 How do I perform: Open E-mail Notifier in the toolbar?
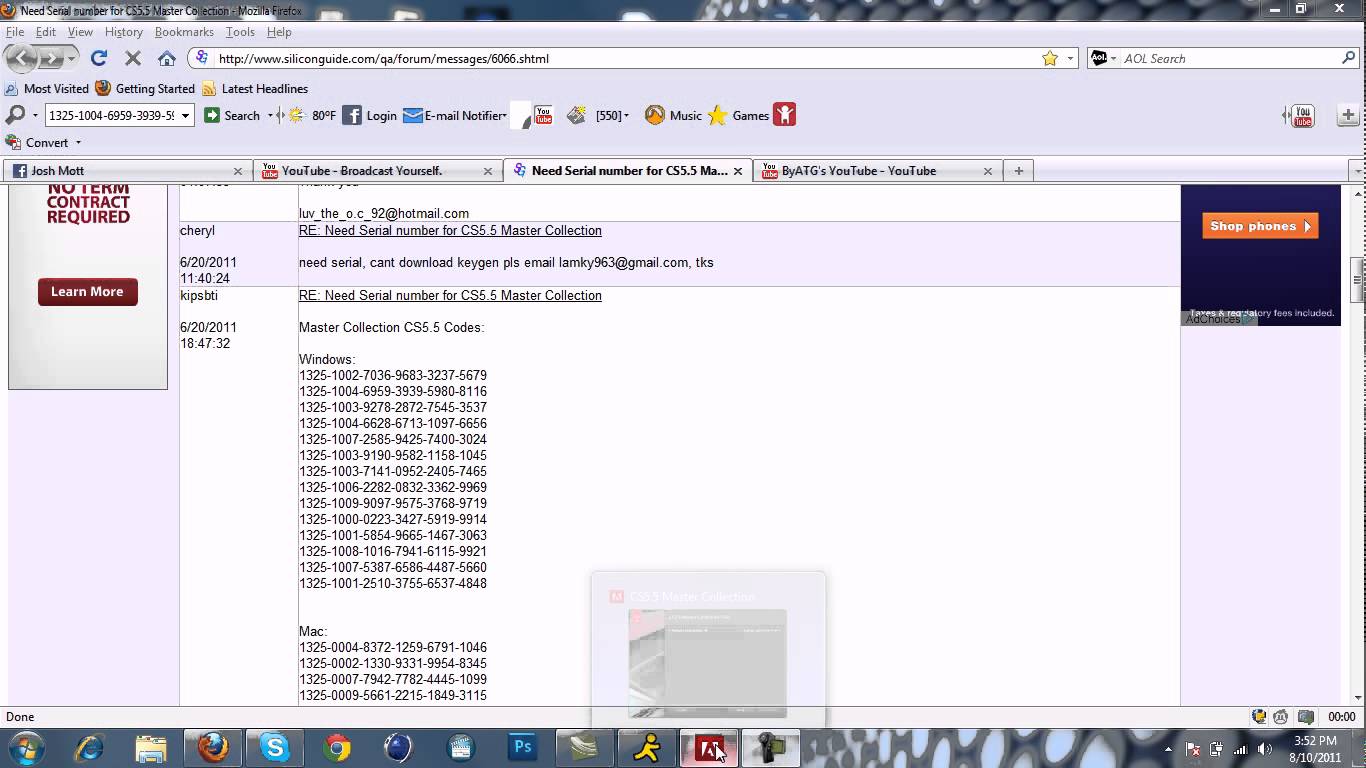(454, 115)
